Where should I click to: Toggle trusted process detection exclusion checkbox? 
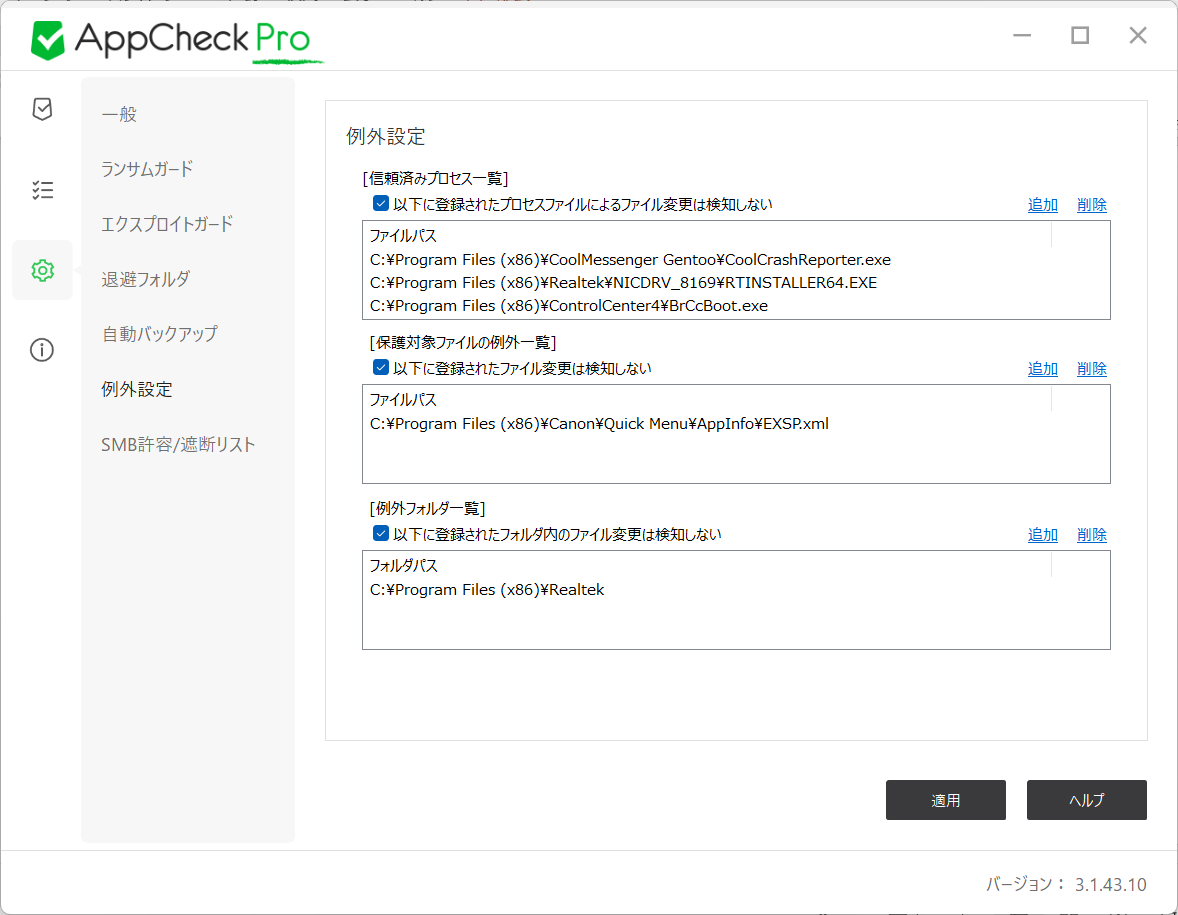tap(381, 204)
